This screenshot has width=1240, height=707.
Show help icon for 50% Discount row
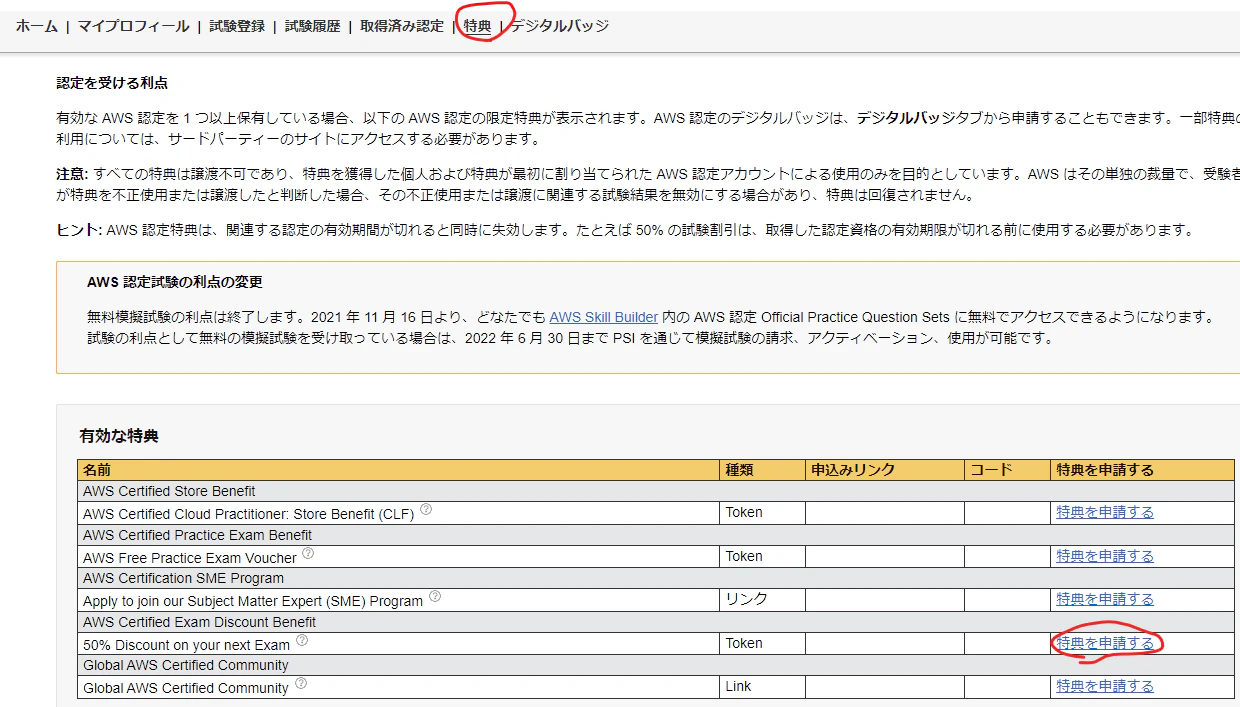point(302,640)
